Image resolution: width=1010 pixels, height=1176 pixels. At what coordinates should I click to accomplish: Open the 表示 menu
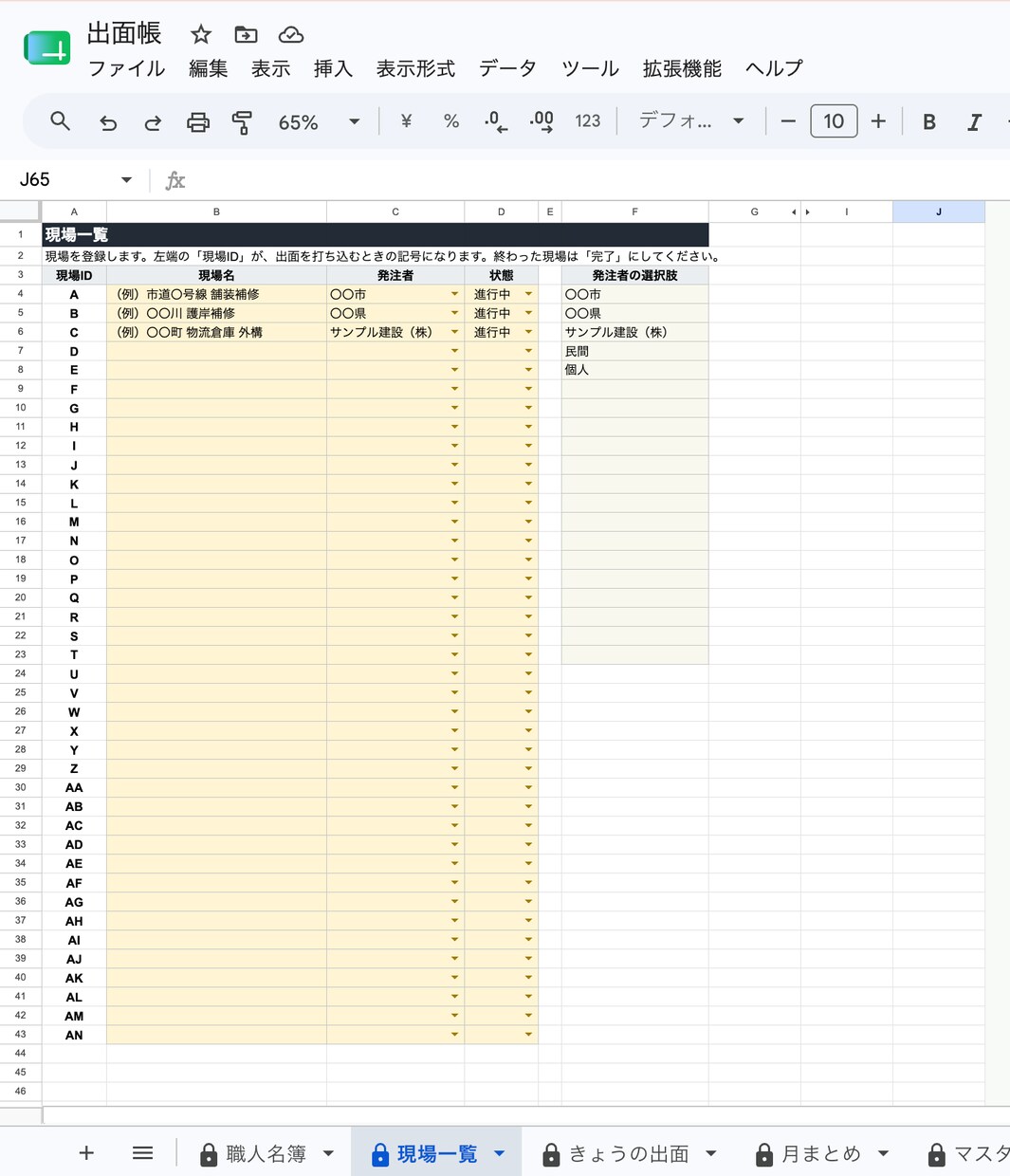point(270,69)
